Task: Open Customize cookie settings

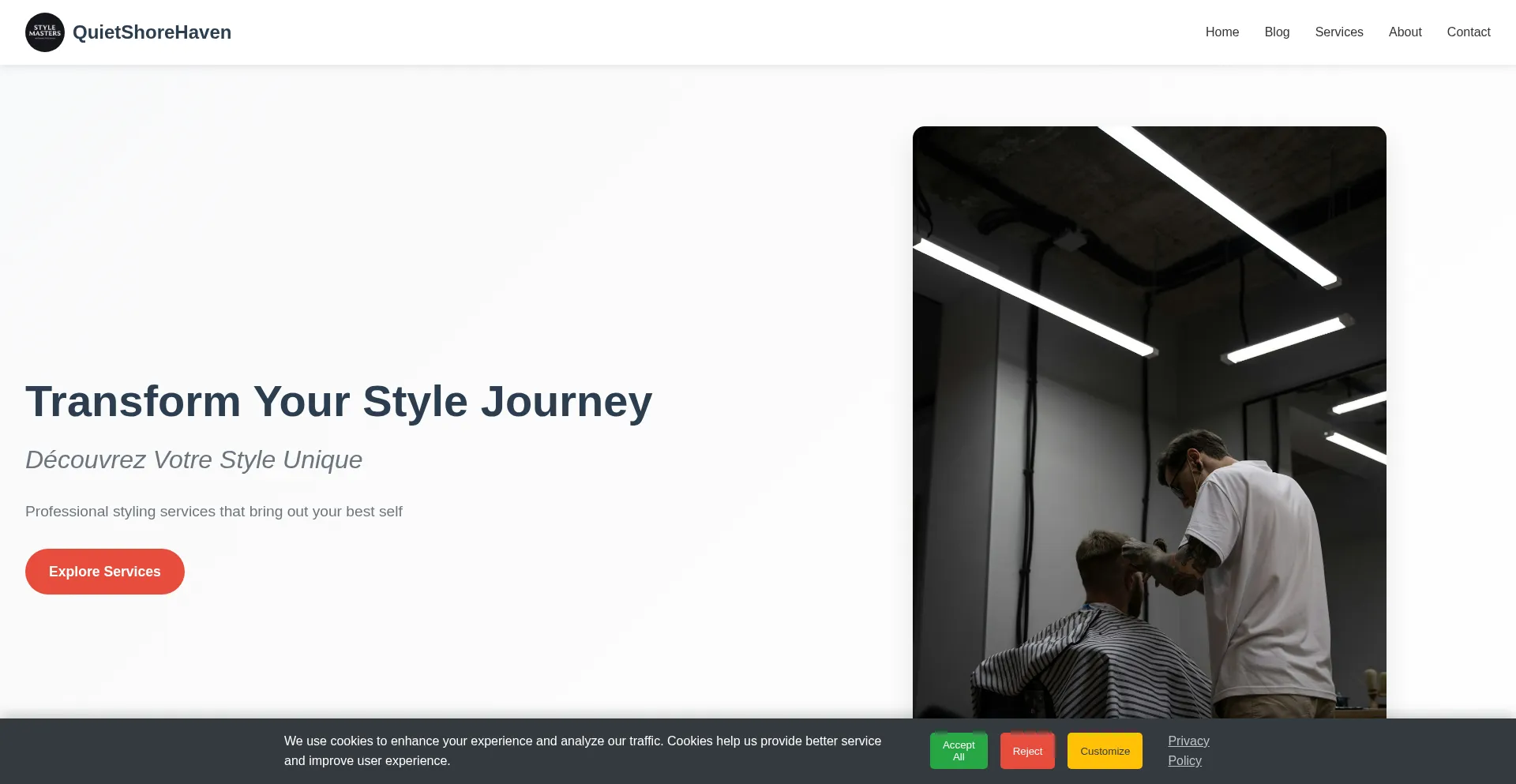Action: (1105, 751)
